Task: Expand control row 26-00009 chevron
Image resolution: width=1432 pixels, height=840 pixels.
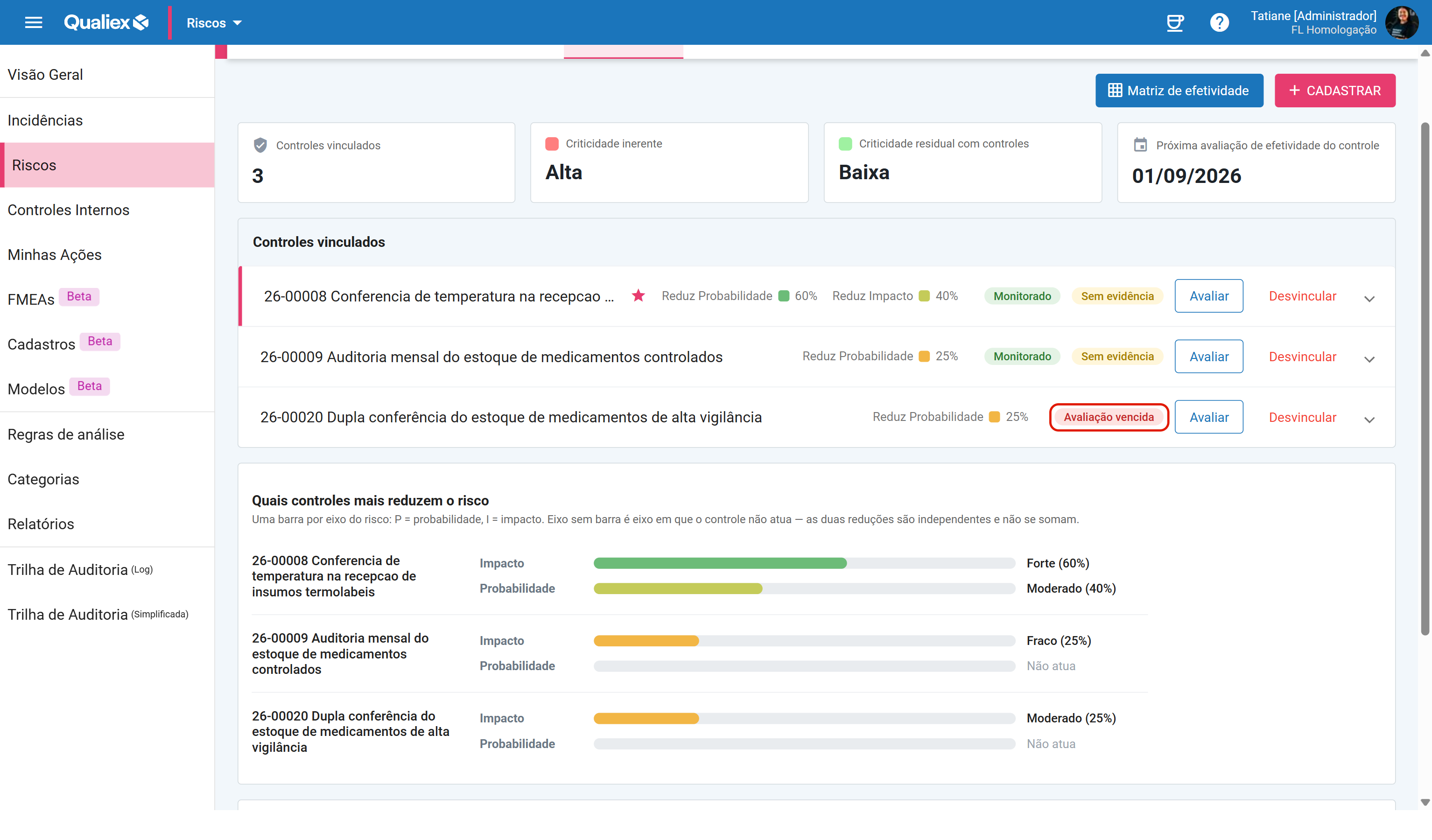Action: click(x=1369, y=359)
